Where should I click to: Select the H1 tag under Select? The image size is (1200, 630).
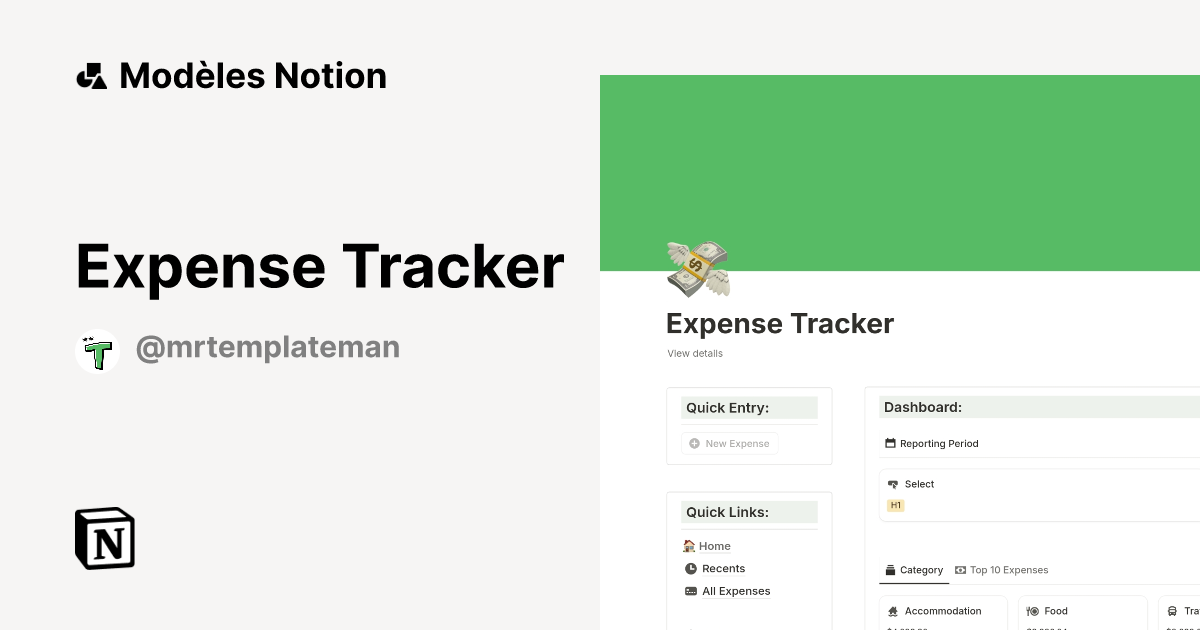coord(895,505)
